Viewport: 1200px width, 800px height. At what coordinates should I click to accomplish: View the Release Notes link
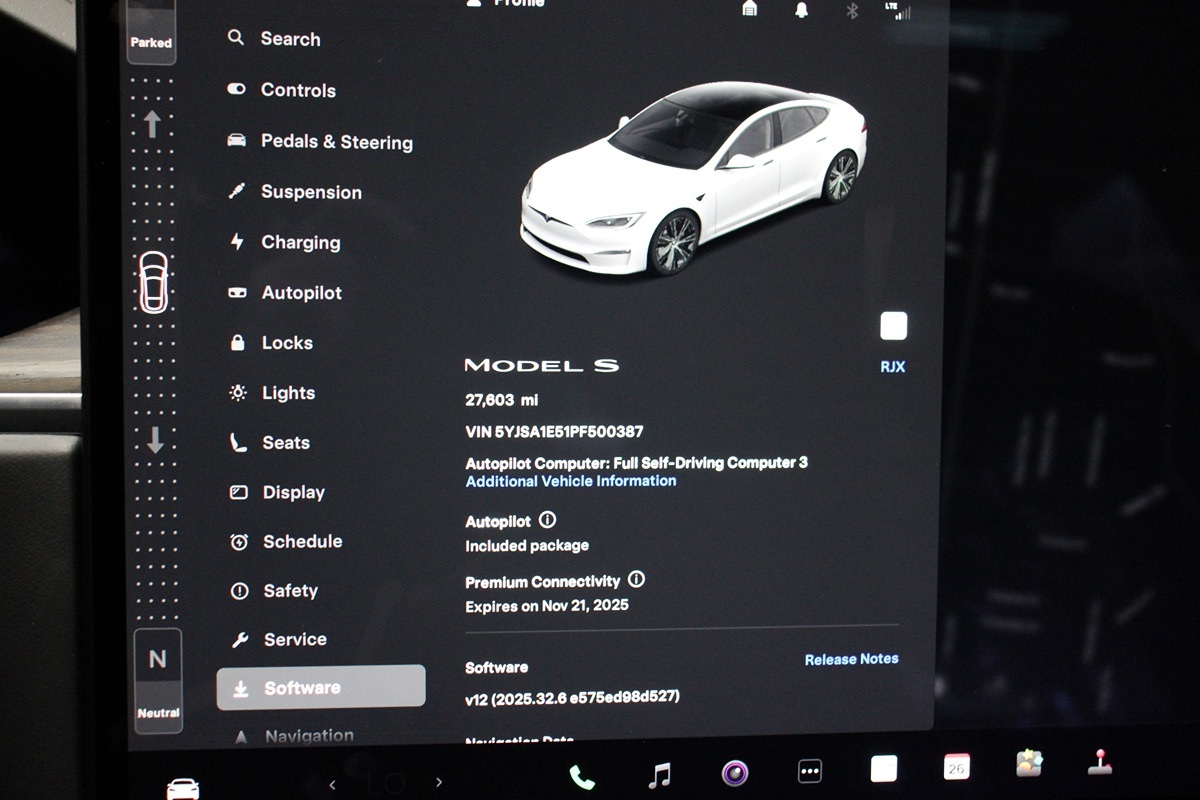pos(851,659)
